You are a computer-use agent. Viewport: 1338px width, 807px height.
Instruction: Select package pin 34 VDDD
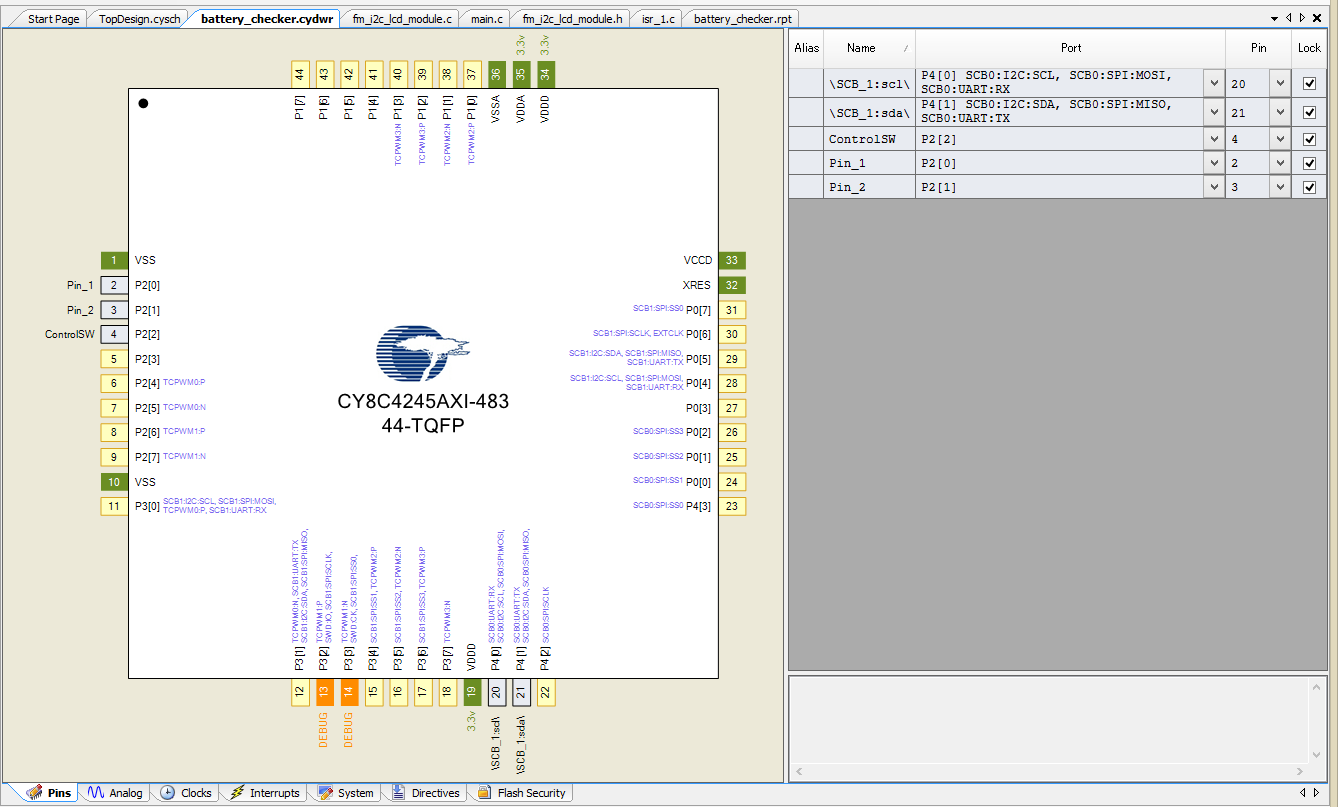[x=545, y=74]
